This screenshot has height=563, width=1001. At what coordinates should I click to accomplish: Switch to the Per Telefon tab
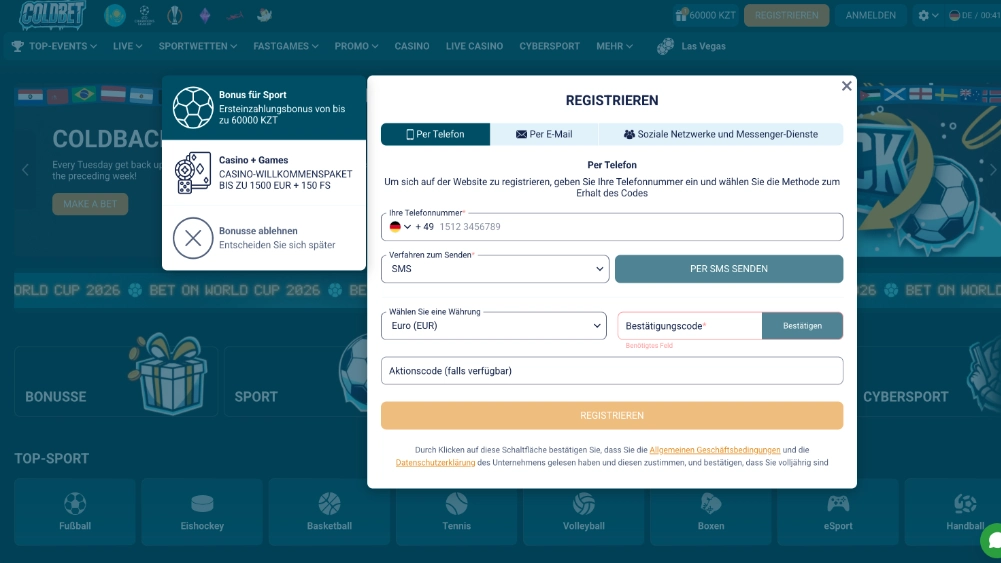(x=435, y=134)
